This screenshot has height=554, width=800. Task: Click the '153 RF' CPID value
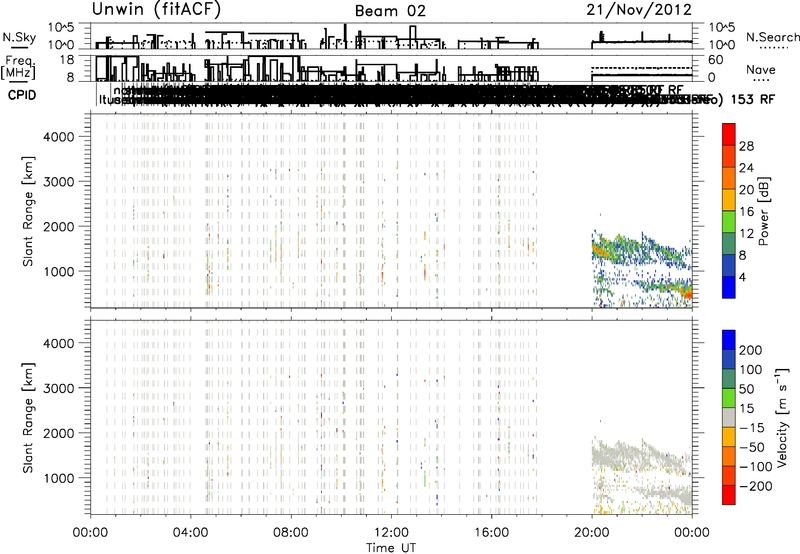(753, 99)
